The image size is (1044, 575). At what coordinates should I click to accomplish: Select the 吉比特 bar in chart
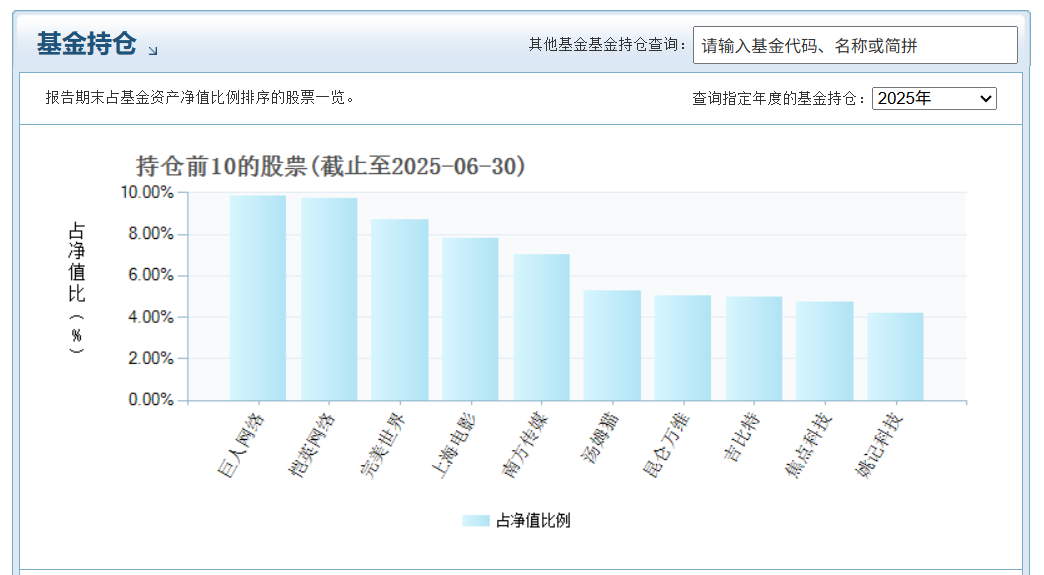tap(754, 348)
